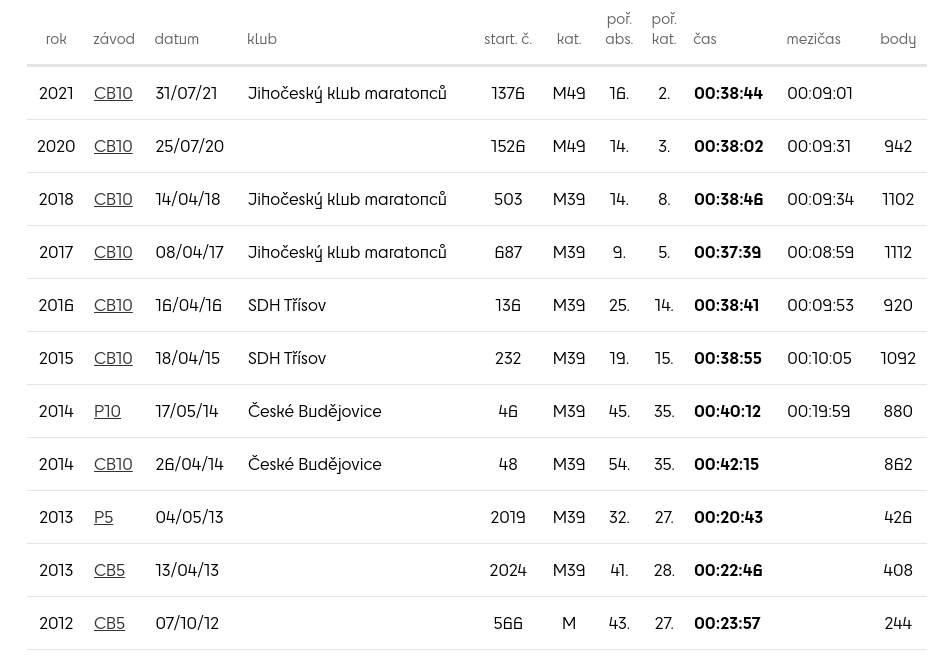Select the CB10 link in the 2016 row
Viewport: 940px width, 670px height.
[x=113, y=305]
